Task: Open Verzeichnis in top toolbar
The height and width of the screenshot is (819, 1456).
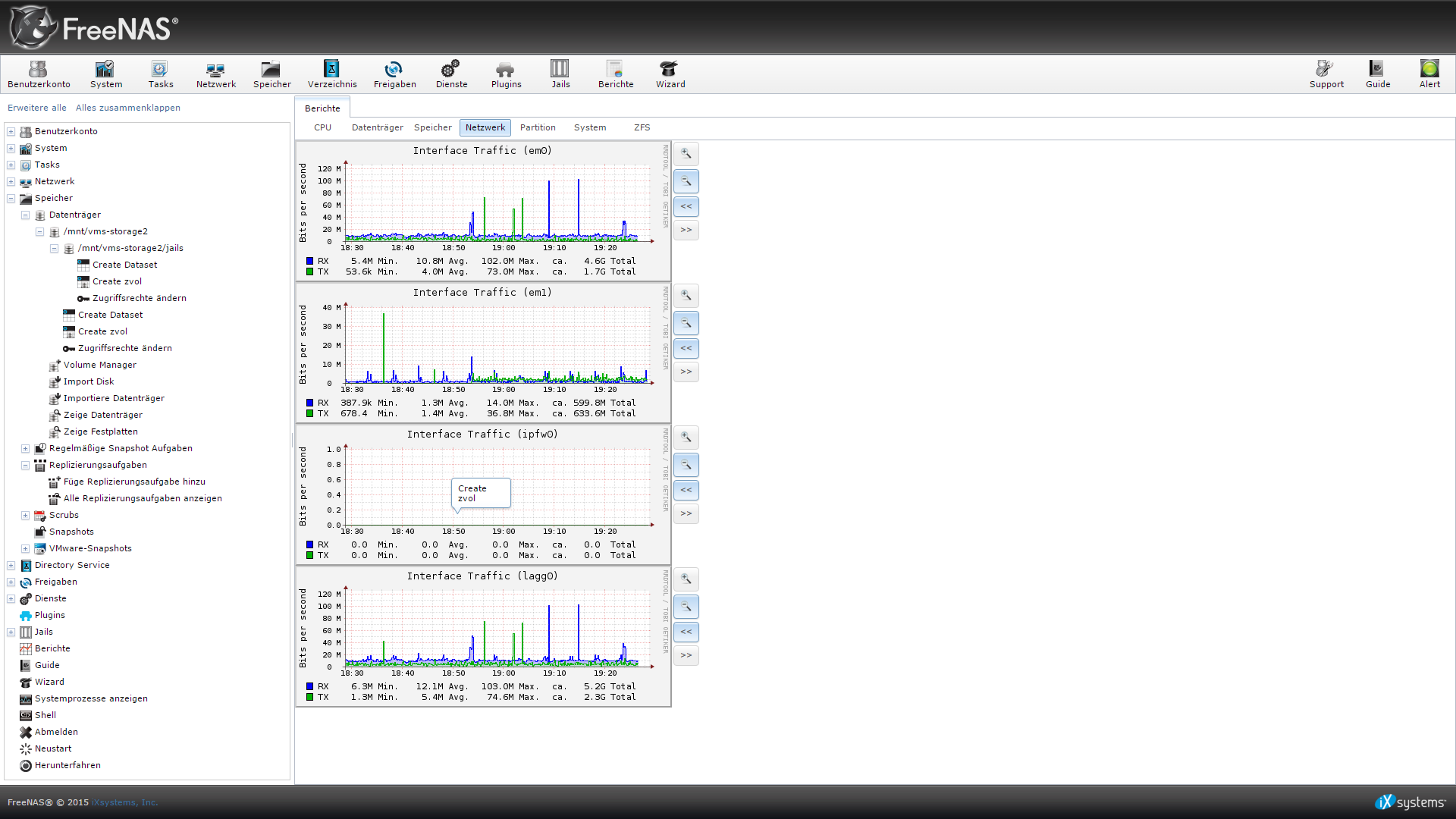Action: [332, 74]
